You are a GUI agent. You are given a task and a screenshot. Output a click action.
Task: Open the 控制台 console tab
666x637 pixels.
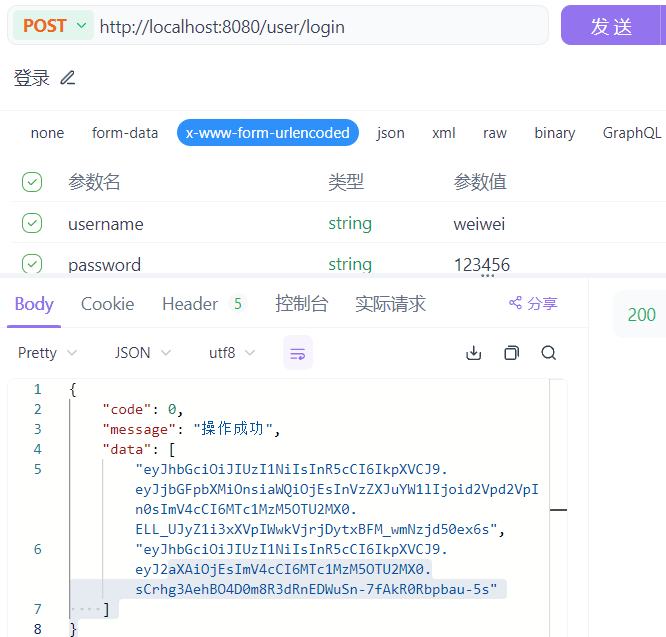coord(301,304)
